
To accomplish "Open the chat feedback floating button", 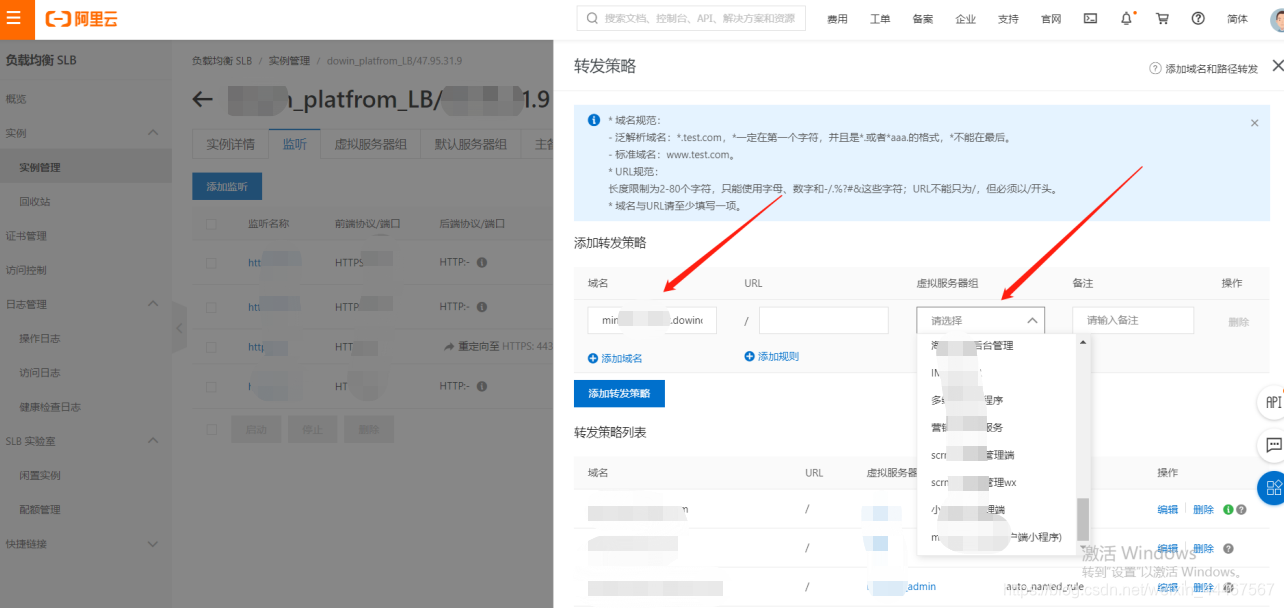I will click(x=1272, y=445).
